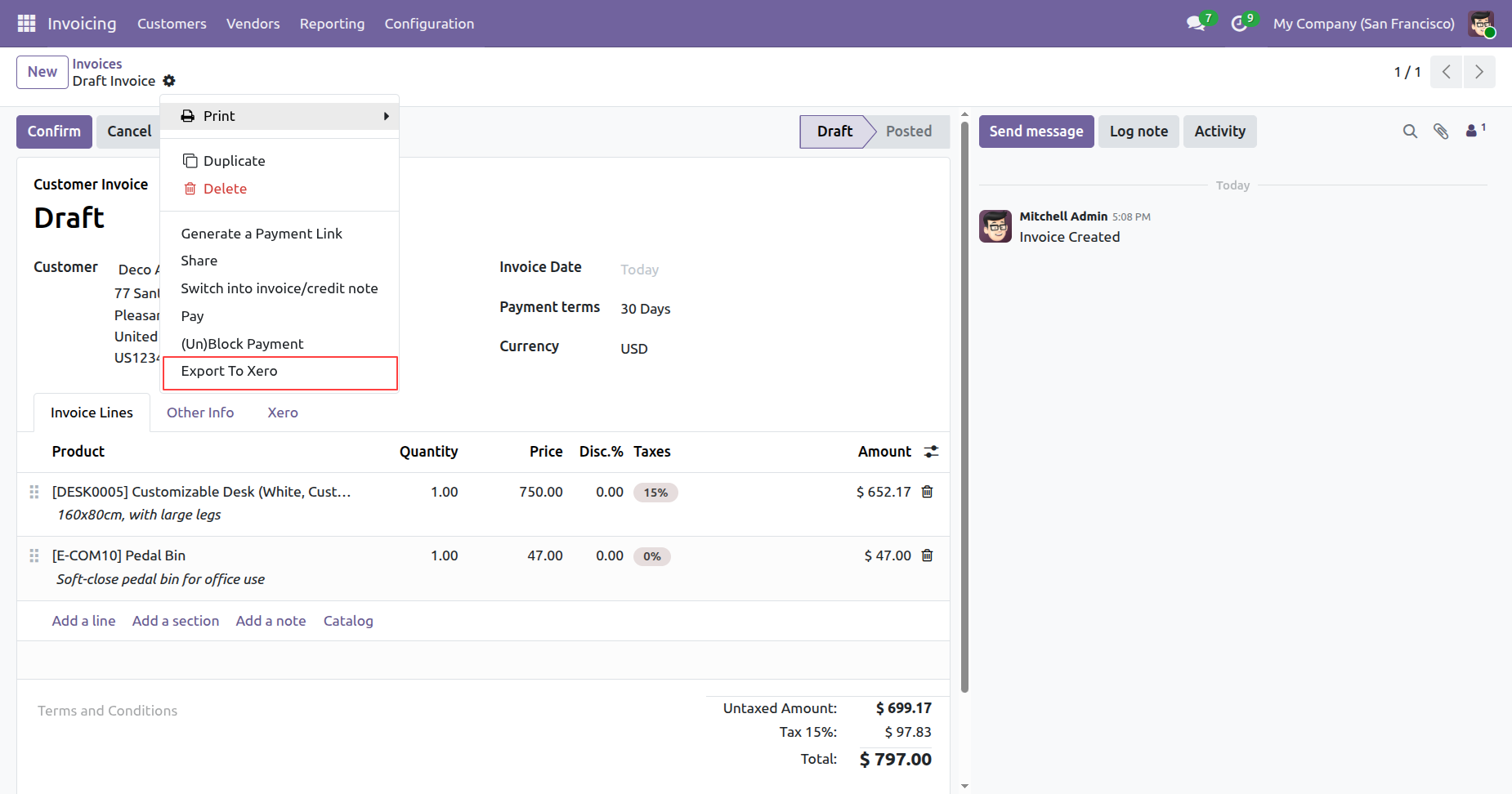Go to previous record arrow
The width and height of the screenshot is (1512, 794).
click(1447, 72)
